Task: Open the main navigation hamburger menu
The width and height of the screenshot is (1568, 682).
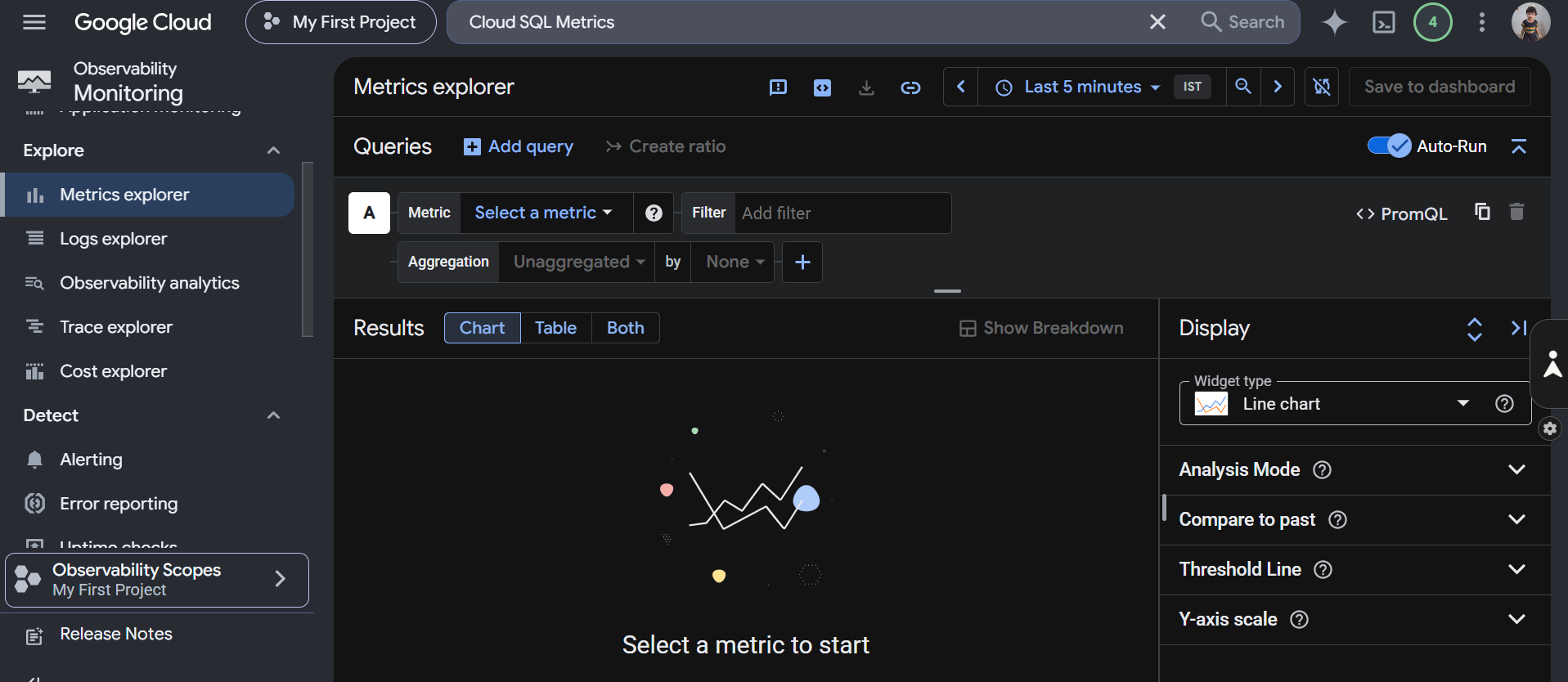Action: (x=34, y=22)
